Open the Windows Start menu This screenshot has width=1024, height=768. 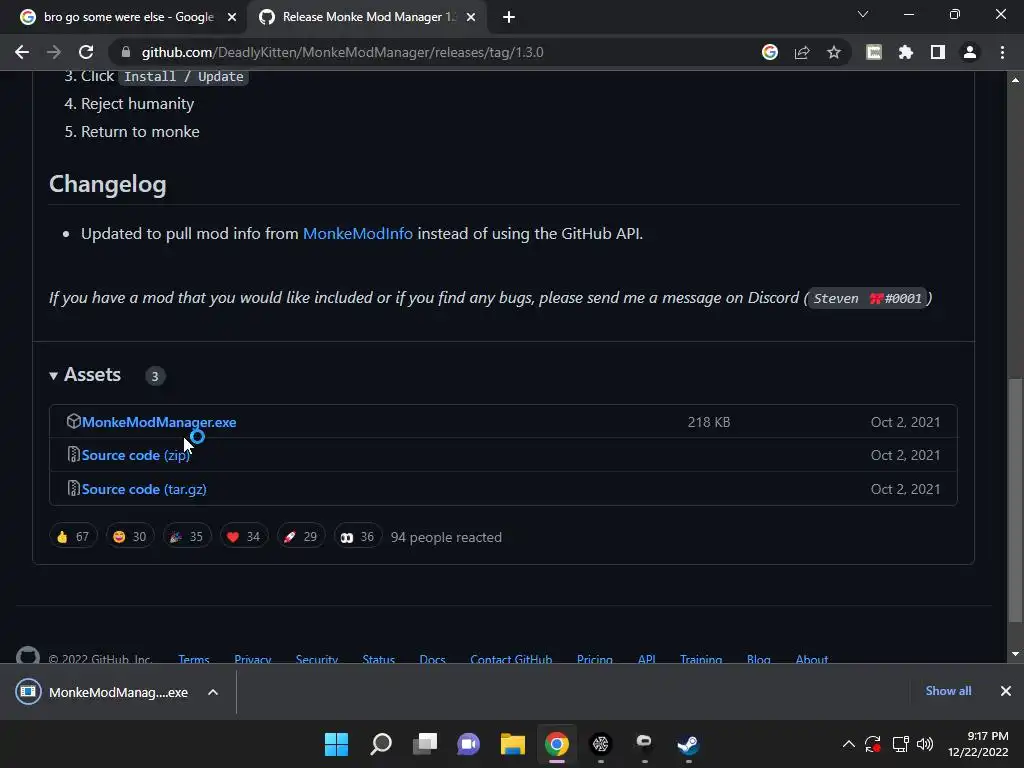[x=336, y=744]
